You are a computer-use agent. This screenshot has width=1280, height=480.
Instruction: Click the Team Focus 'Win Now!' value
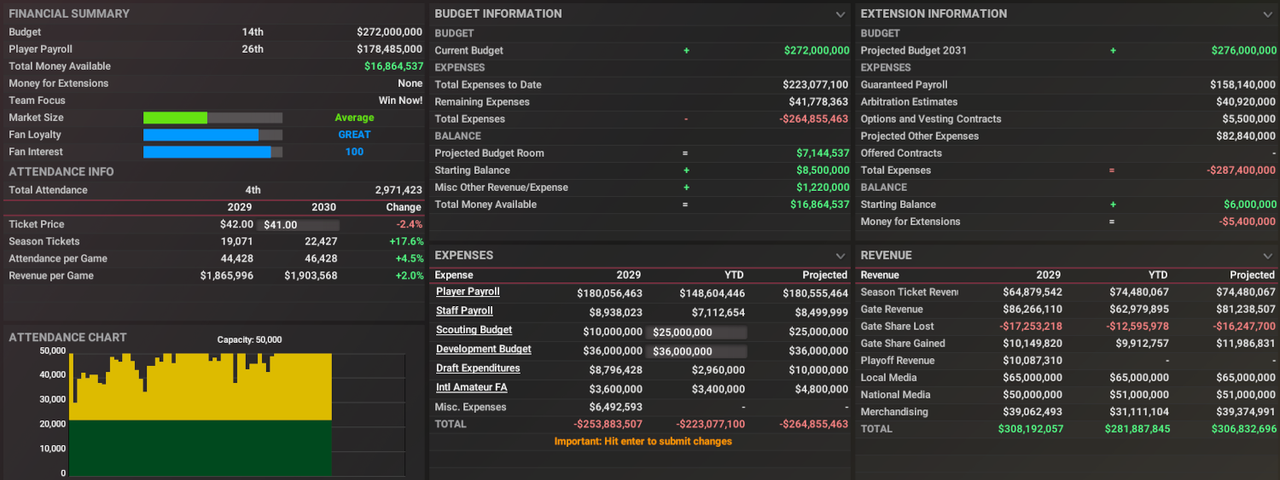point(400,100)
